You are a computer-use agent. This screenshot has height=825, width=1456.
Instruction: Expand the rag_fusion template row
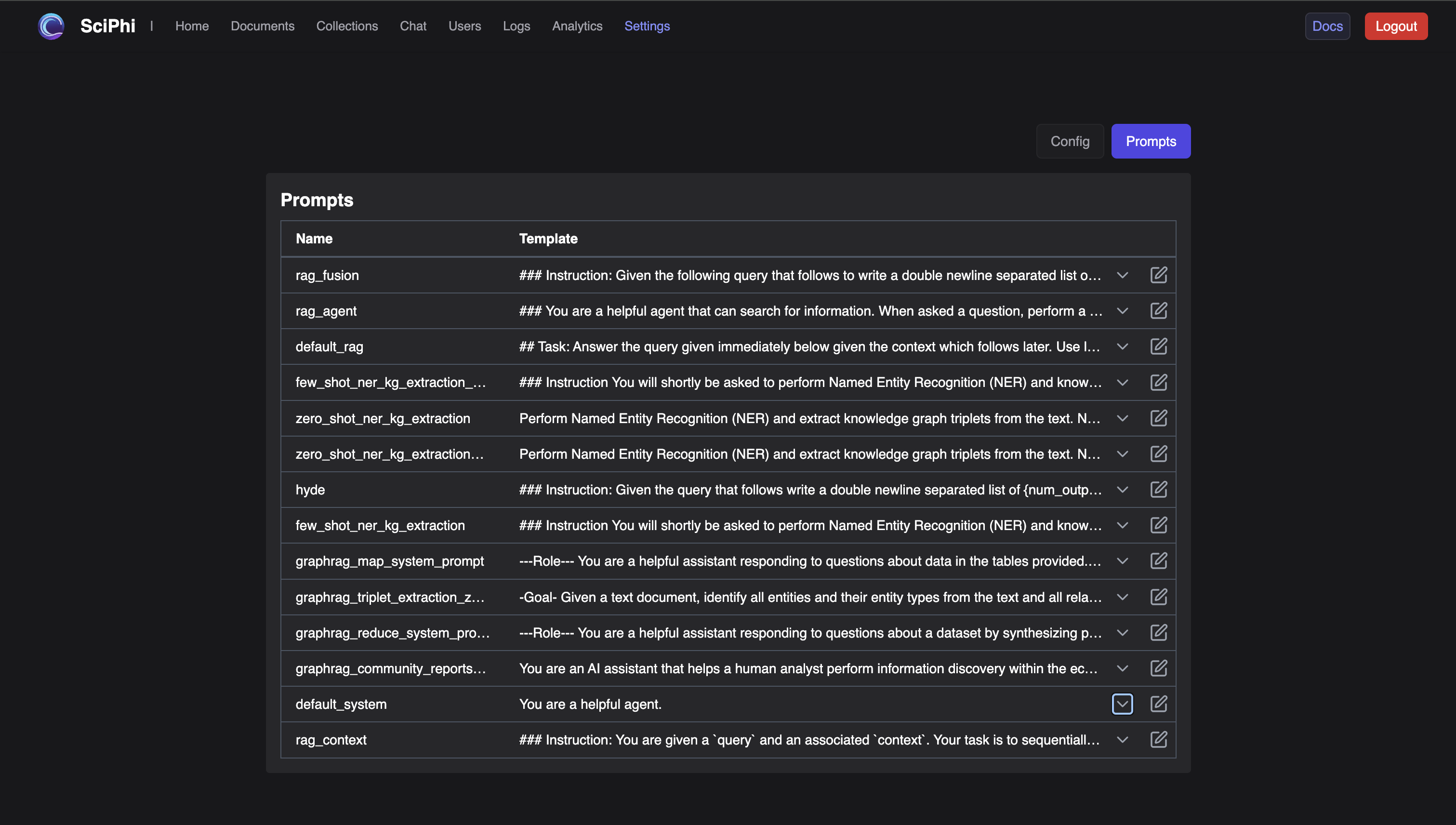[x=1122, y=275]
